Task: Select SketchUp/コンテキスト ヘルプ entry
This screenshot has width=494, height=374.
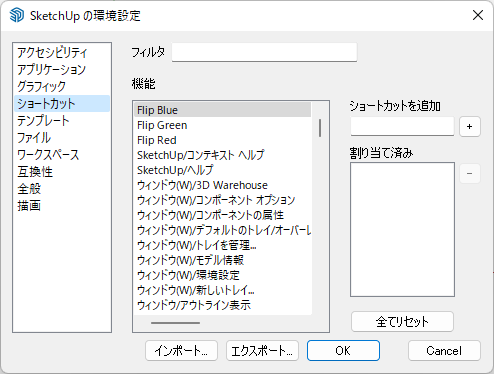Action: coord(222,155)
